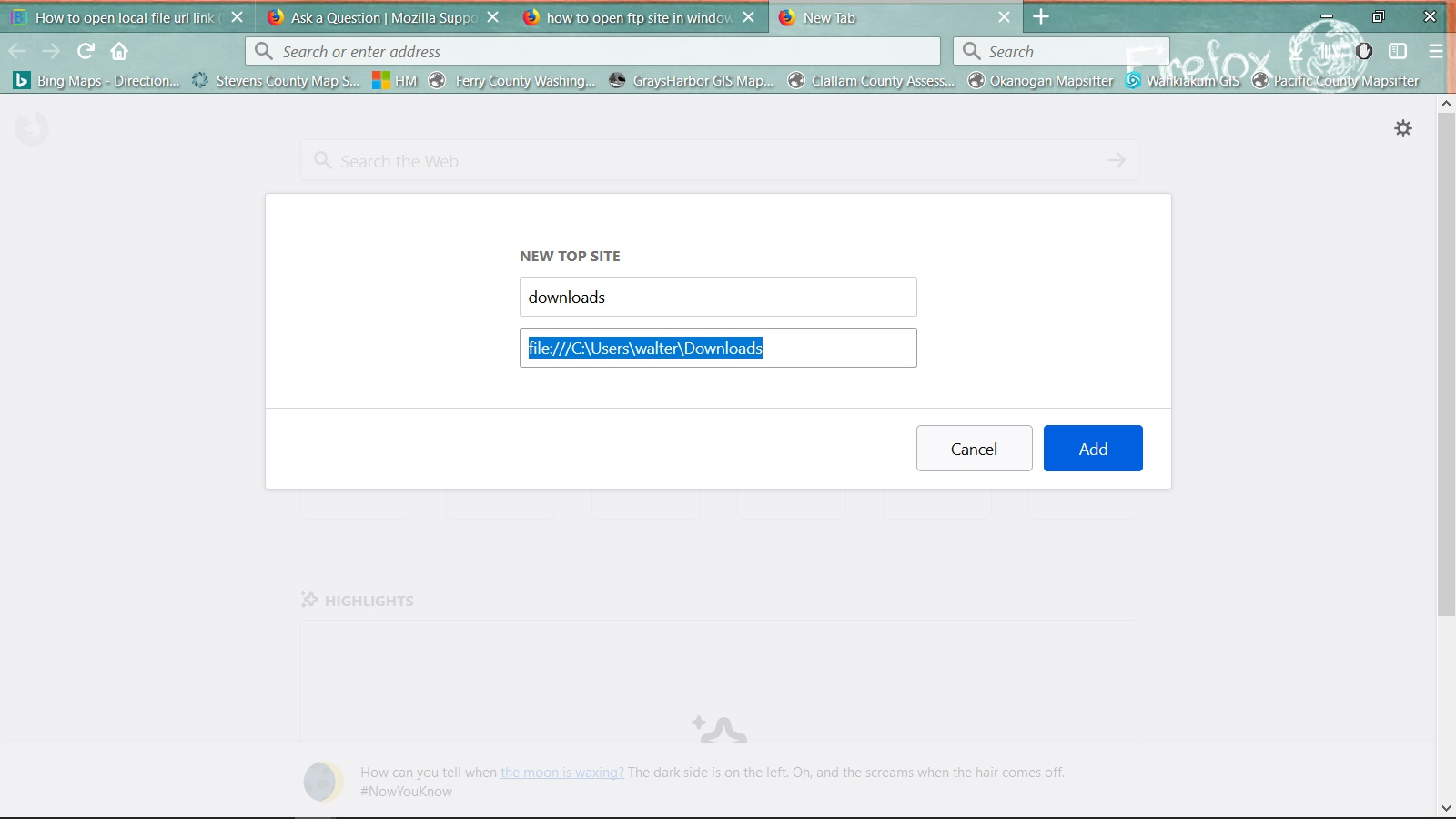Open the 'Bing Maps - Direction...' bookmark
This screenshot has width=1456, height=819.
click(x=96, y=81)
